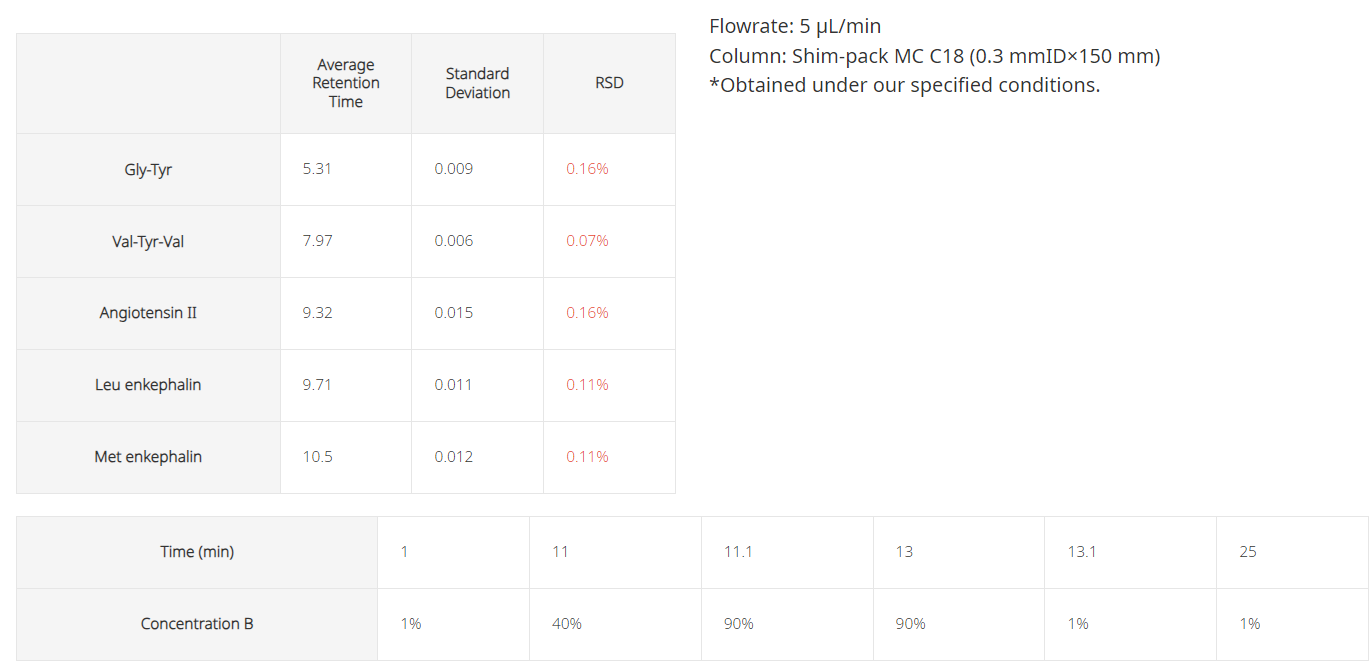Select the 40% concentration cell
The width and height of the screenshot is (1372, 671).
615,625
